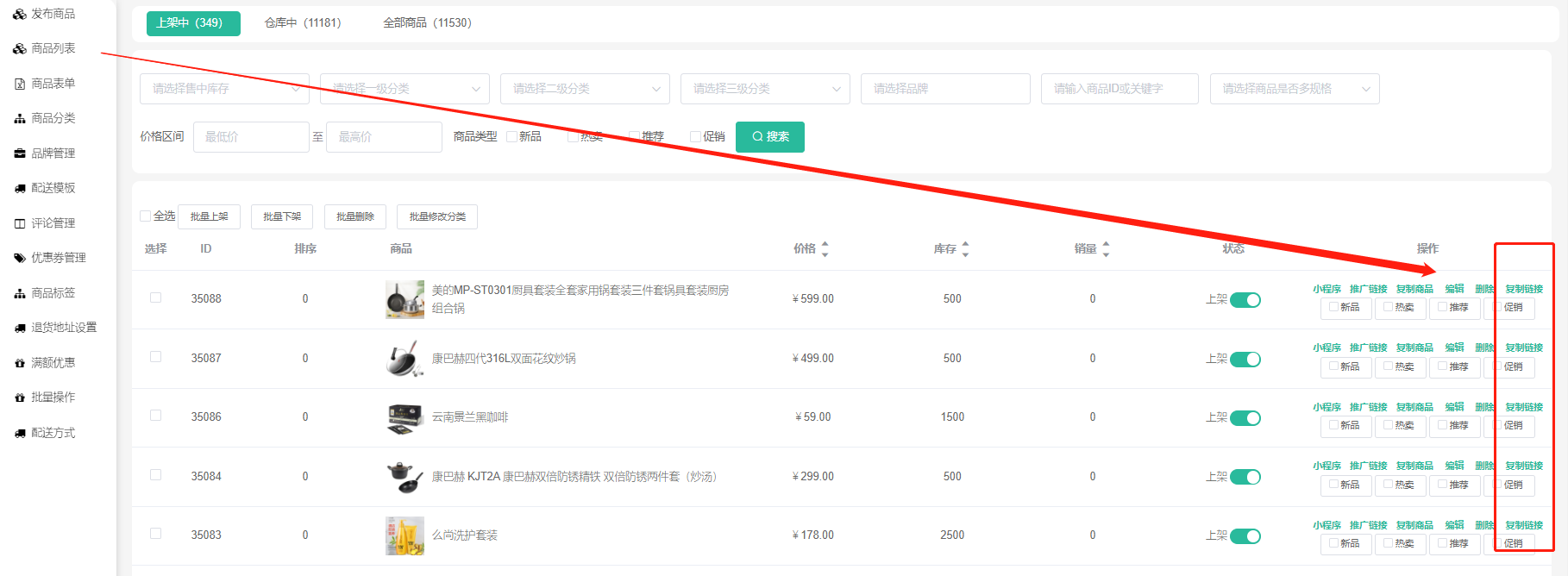The width and height of the screenshot is (1568, 576).
Task: Select the row checkbox for product 35086
Action: pos(155,416)
